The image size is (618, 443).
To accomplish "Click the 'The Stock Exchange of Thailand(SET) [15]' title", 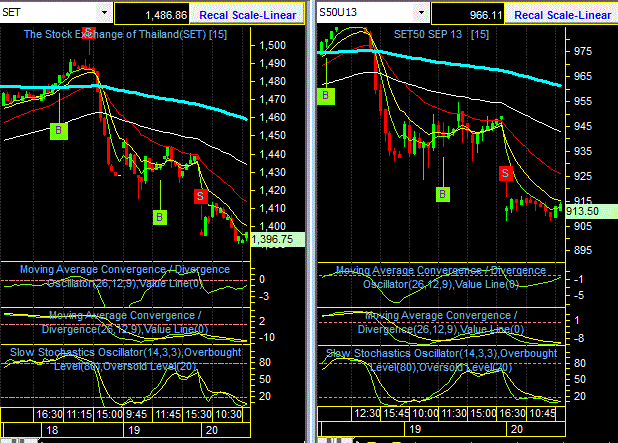I will (125, 34).
